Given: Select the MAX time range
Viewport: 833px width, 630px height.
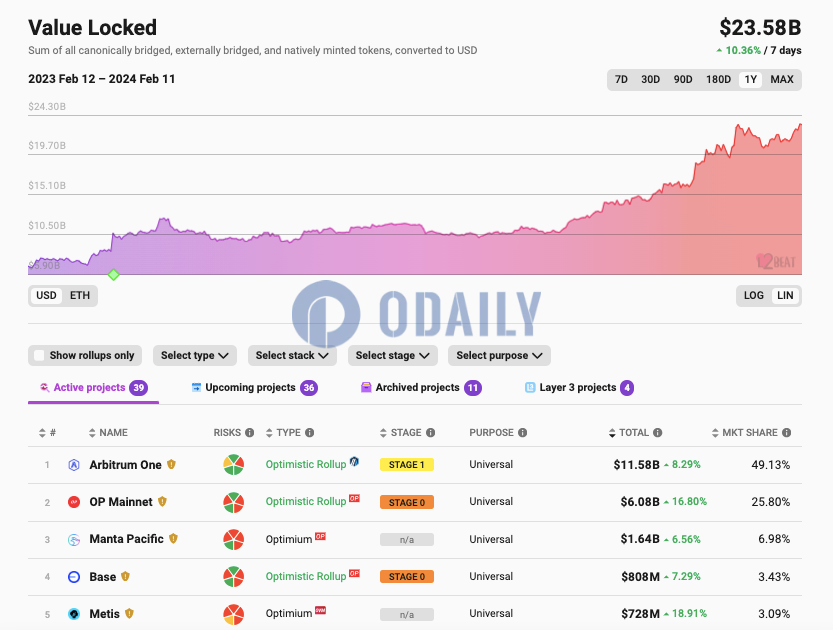Looking at the screenshot, I should [781, 80].
